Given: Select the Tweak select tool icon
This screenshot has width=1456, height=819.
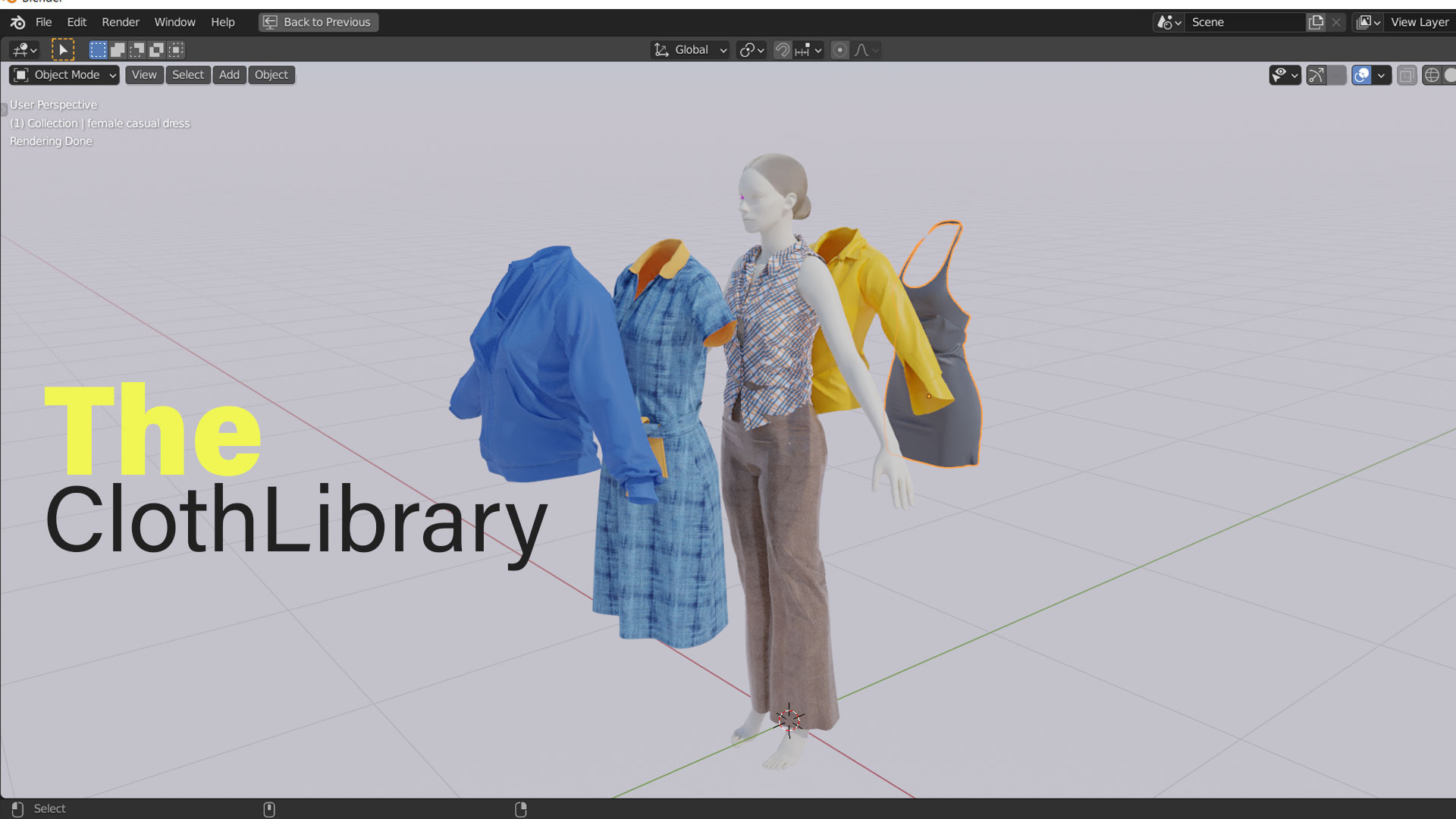Looking at the screenshot, I should 64,49.
